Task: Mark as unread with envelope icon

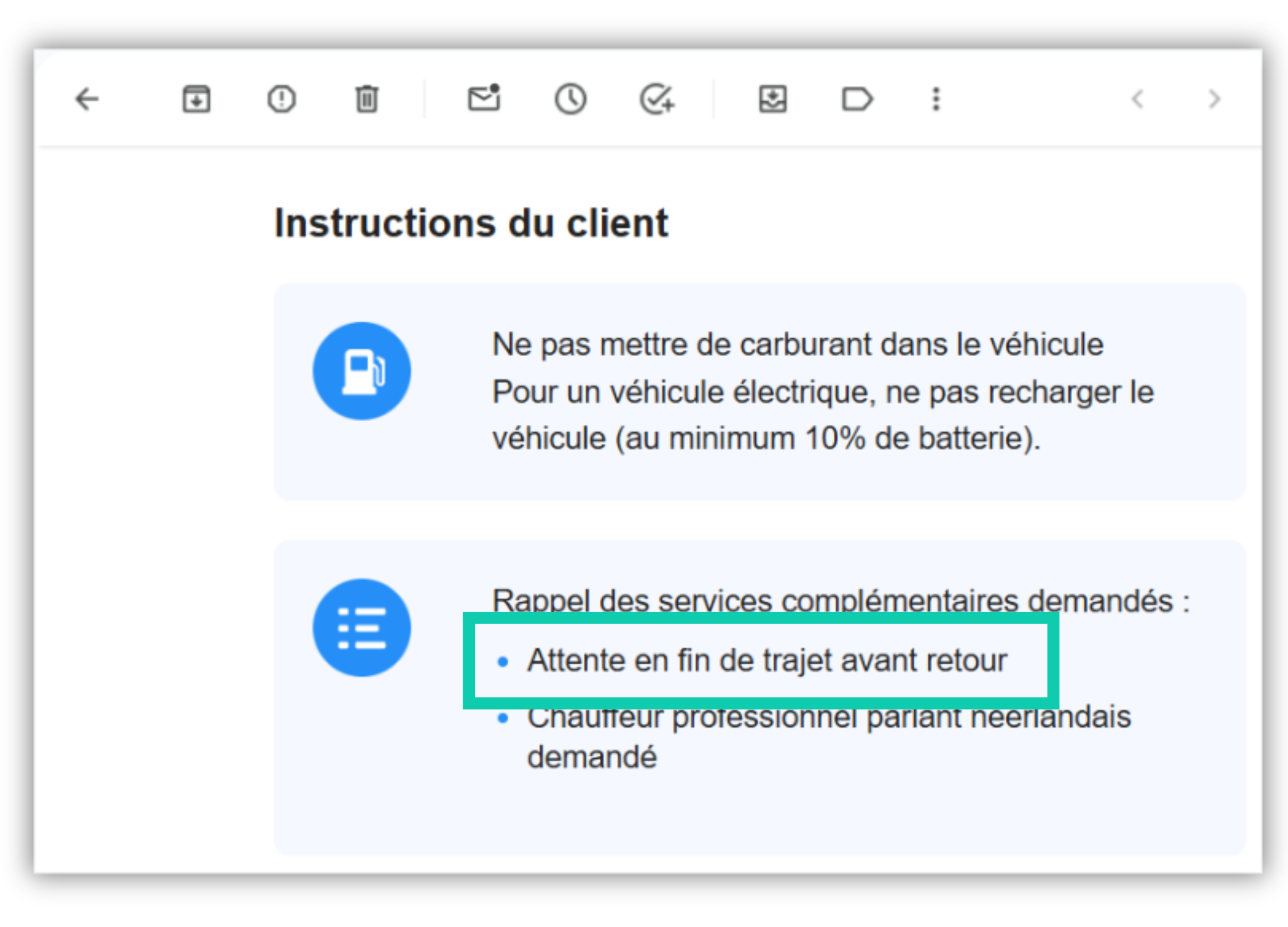Action: tap(484, 98)
